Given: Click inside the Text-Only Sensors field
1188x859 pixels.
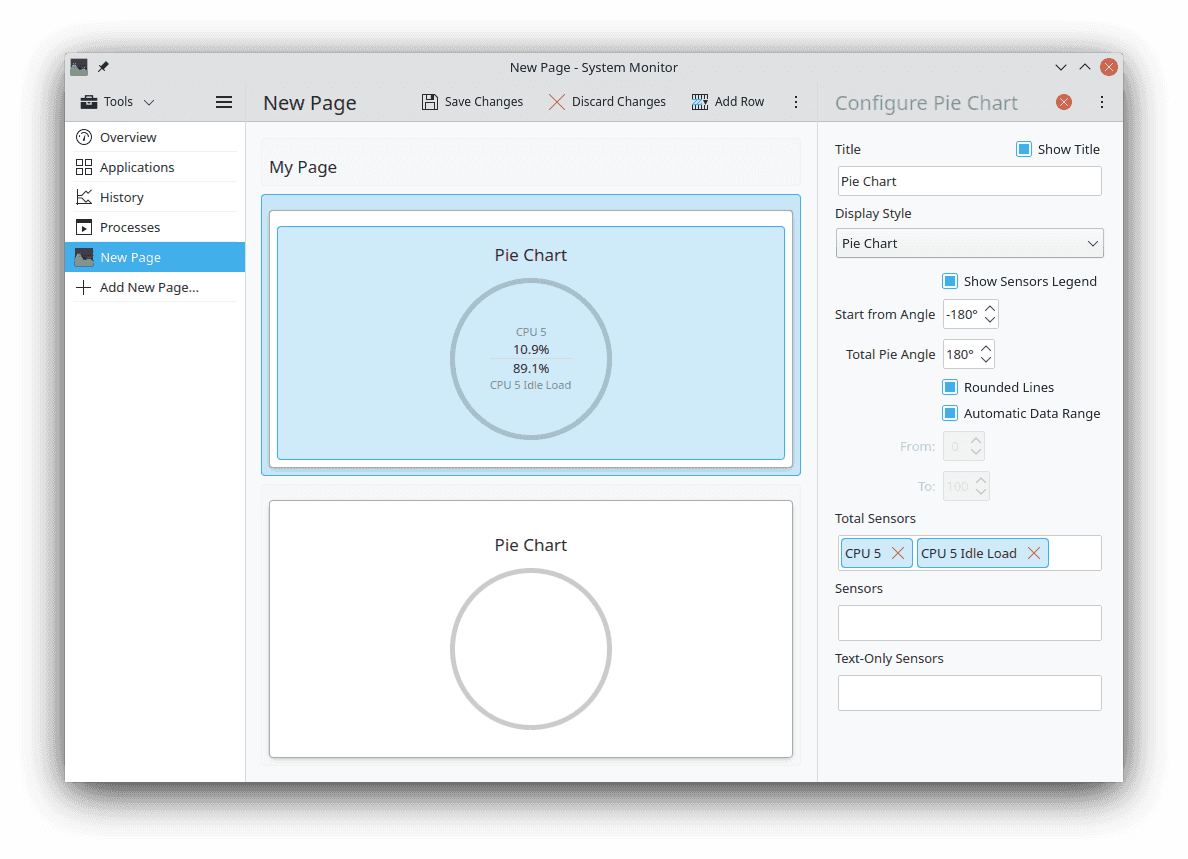Looking at the screenshot, I should point(969,692).
